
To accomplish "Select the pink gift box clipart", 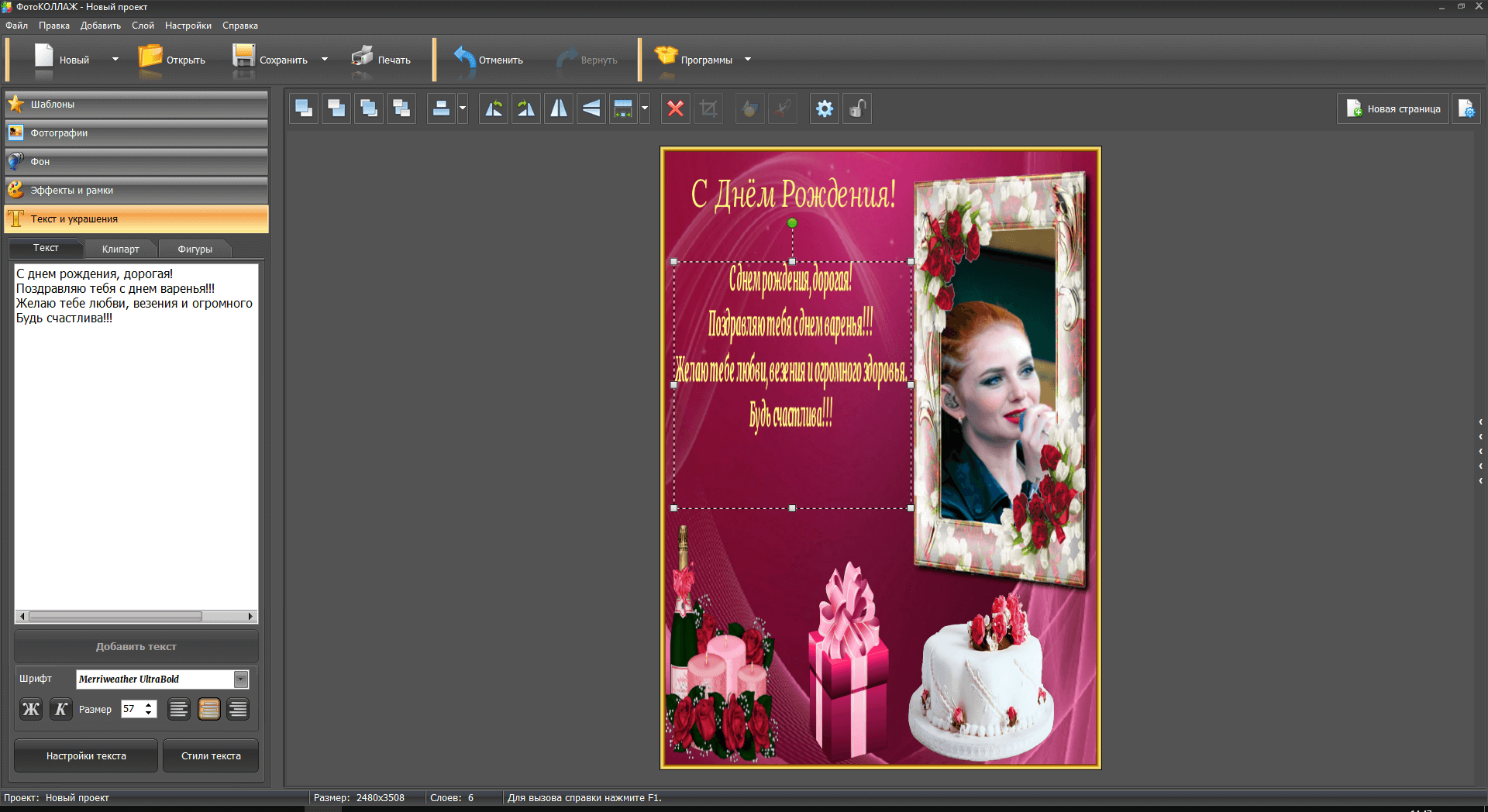I will click(x=848, y=662).
